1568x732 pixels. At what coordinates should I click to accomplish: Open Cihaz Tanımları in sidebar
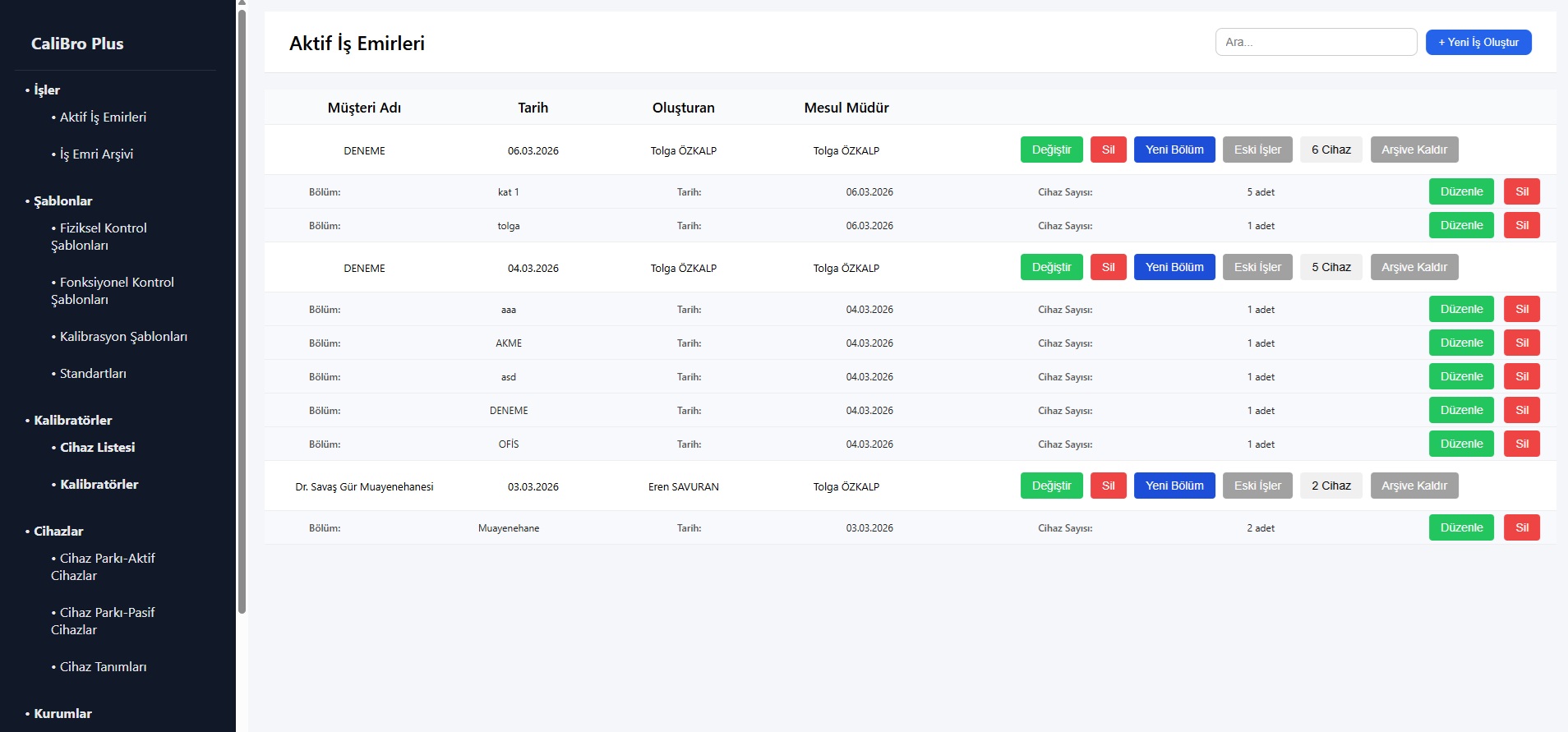click(103, 667)
